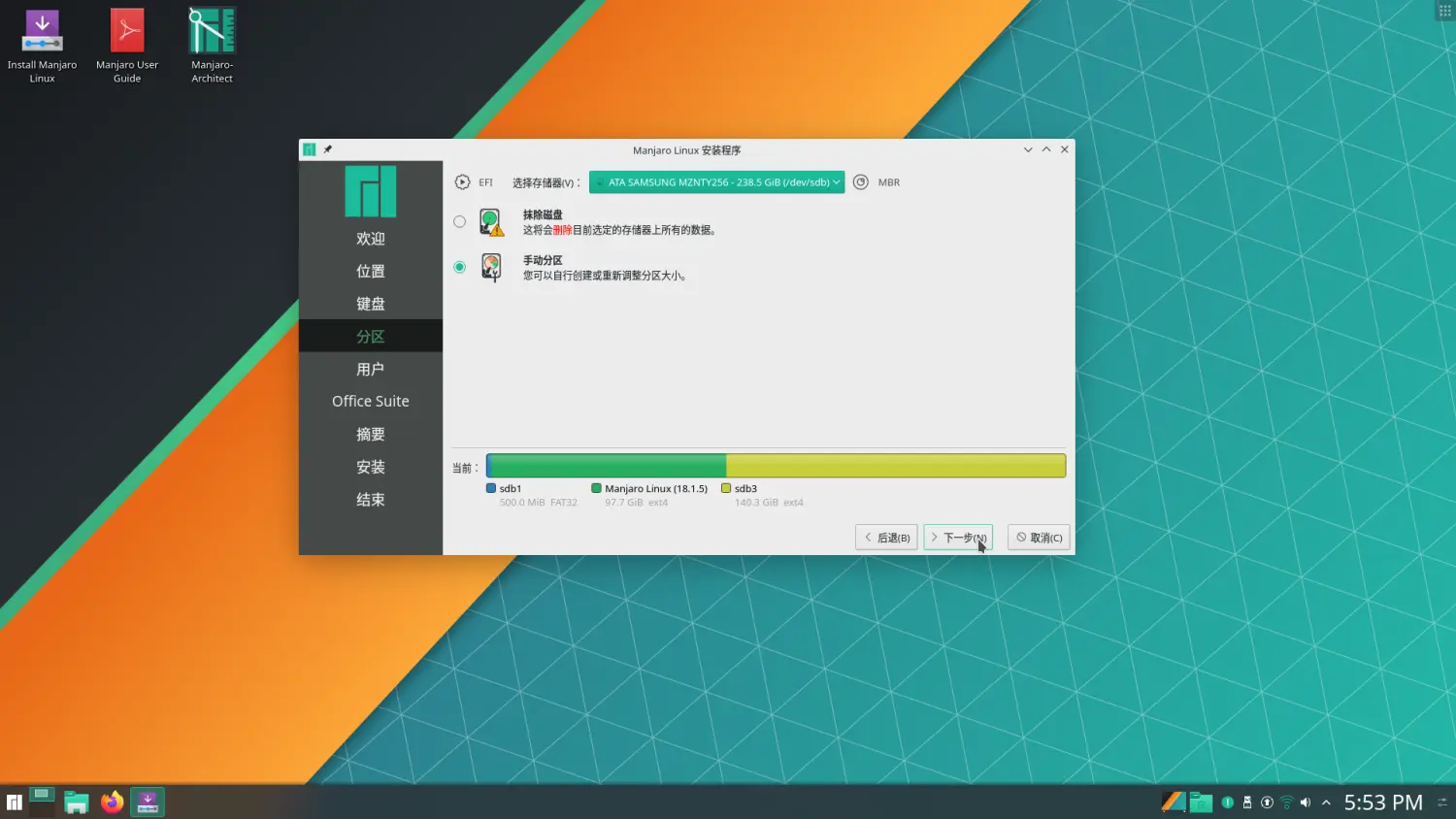Image resolution: width=1456 pixels, height=819 pixels.
Task: Click the EFI boot mode icon
Action: (x=462, y=182)
